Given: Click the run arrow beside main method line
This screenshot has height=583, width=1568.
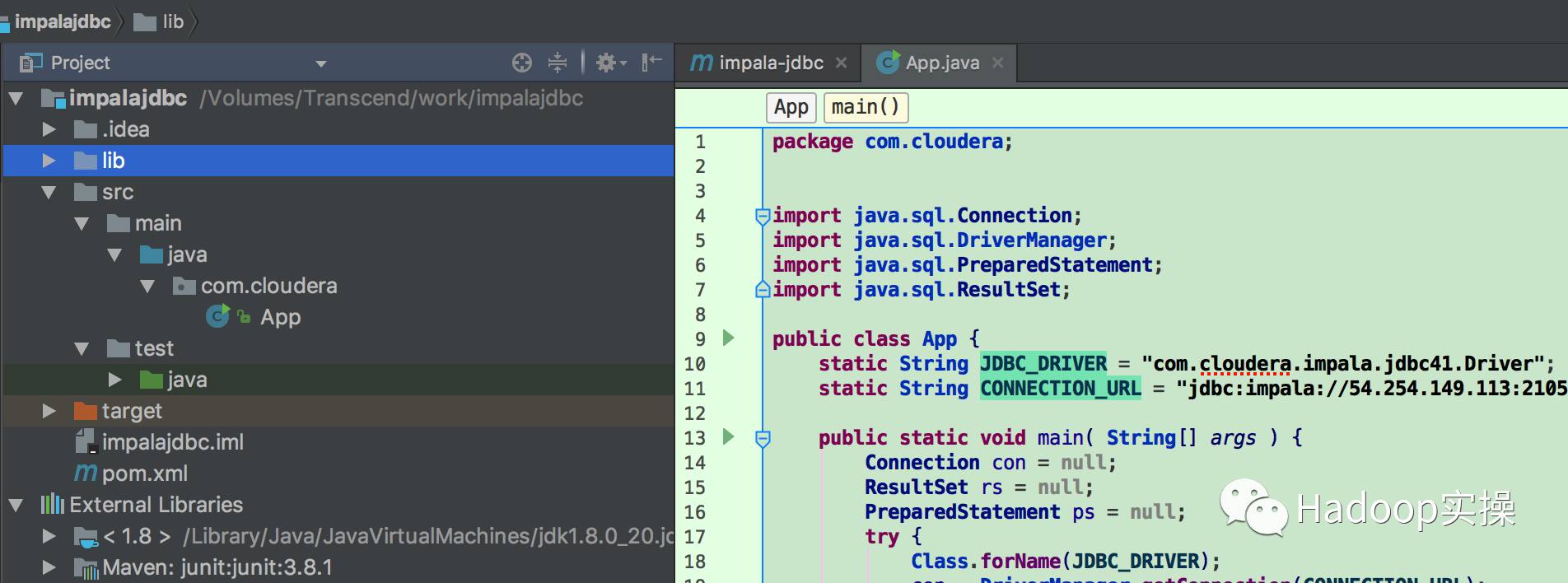Looking at the screenshot, I should tap(729, 436).
